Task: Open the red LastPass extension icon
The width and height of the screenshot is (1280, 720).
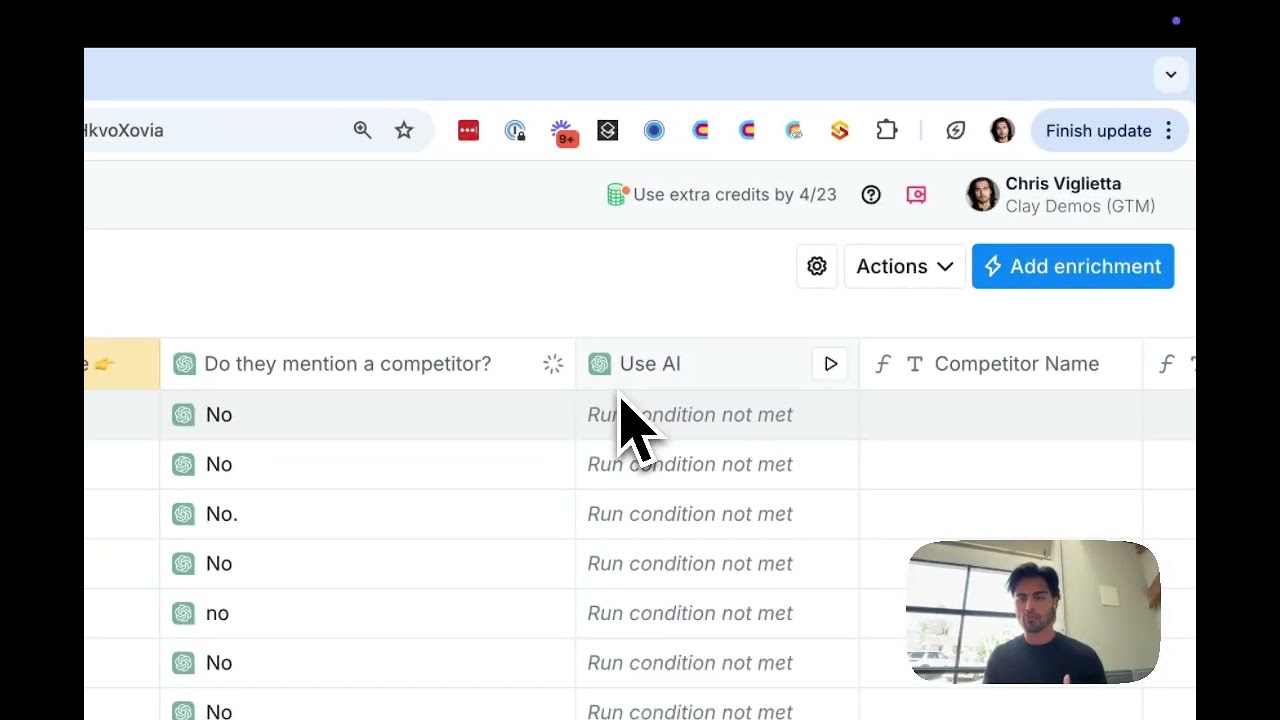Action: [x=468, y=130]
